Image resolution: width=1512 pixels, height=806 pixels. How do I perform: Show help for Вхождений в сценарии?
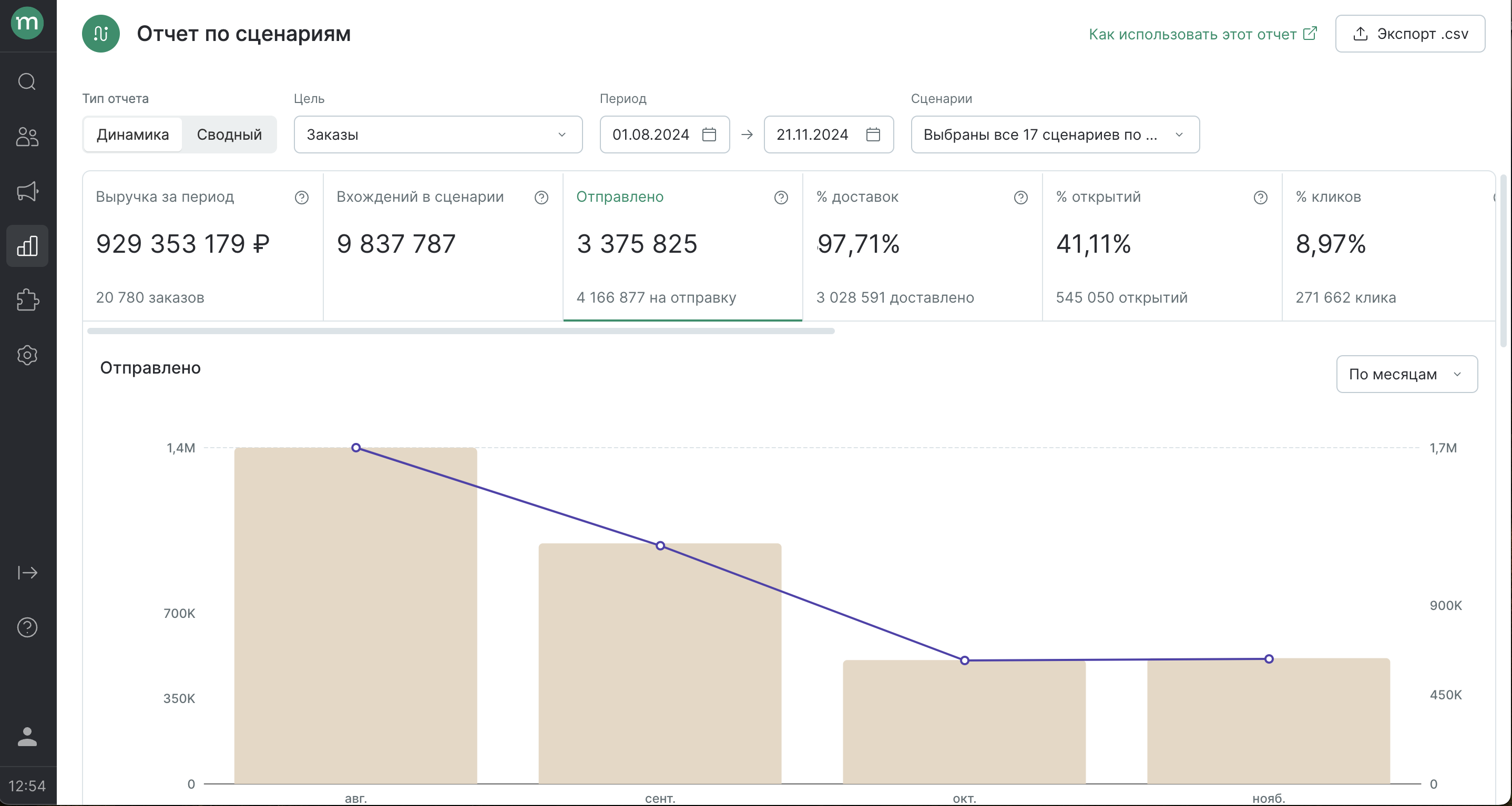[541, 198]
